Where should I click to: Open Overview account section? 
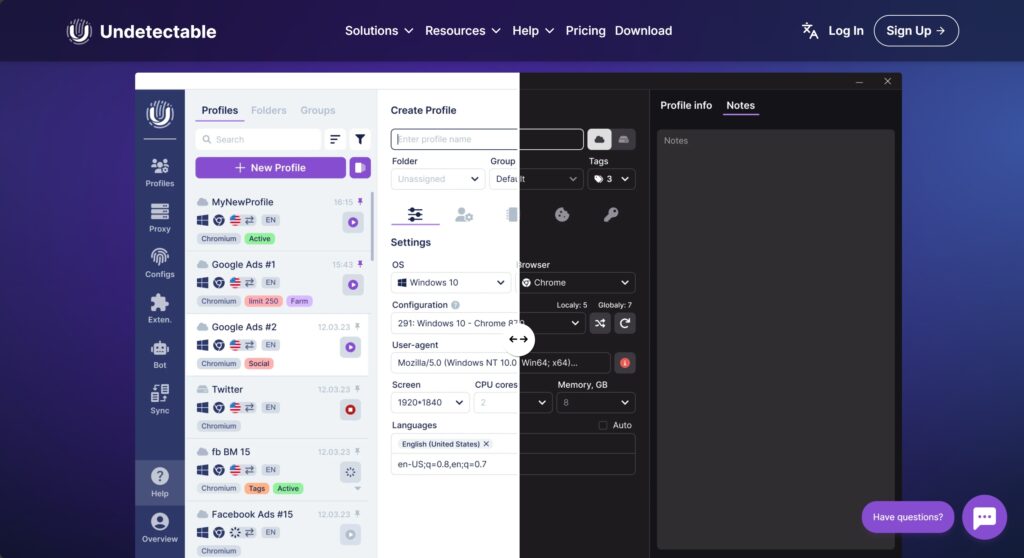click(159, 528)
